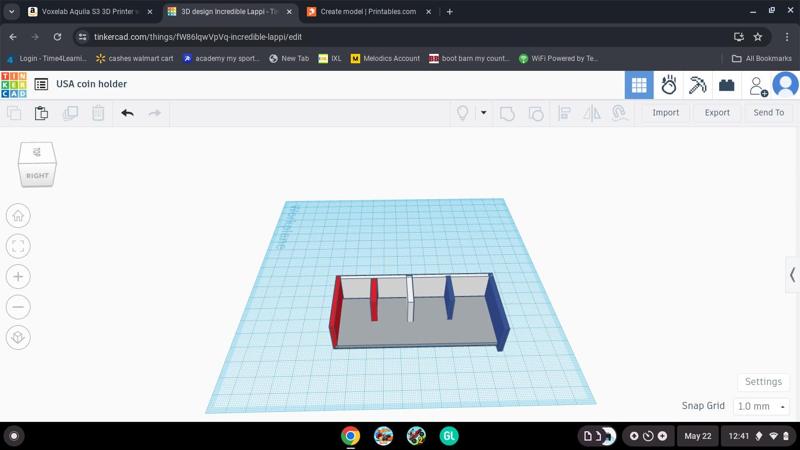Open the All Bookmarks folder
Screen dimensions: 800x450
coord(762,59)
